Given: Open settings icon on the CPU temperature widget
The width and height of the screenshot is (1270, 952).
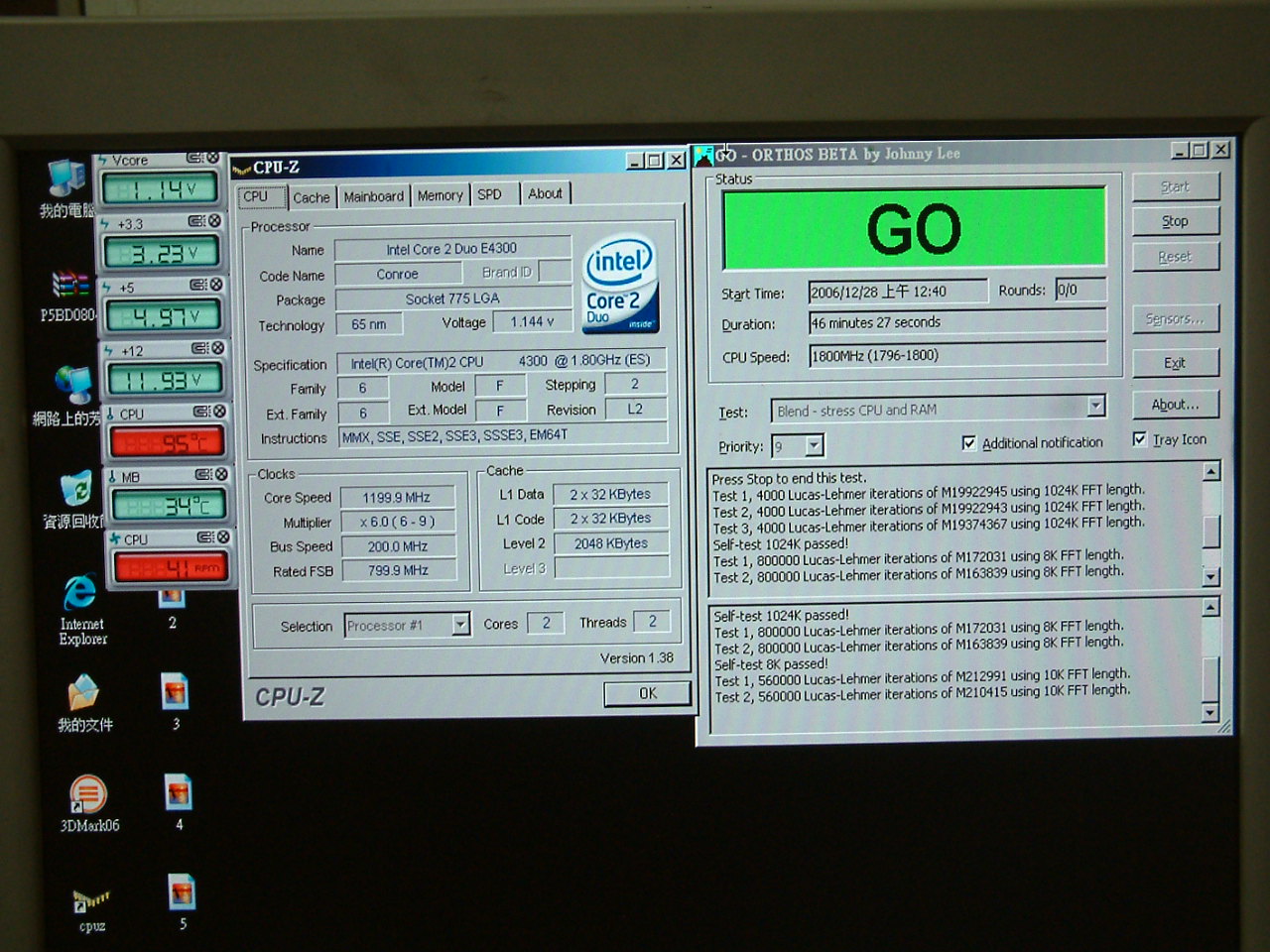Looking at the screenshot, I should point(202,411).
